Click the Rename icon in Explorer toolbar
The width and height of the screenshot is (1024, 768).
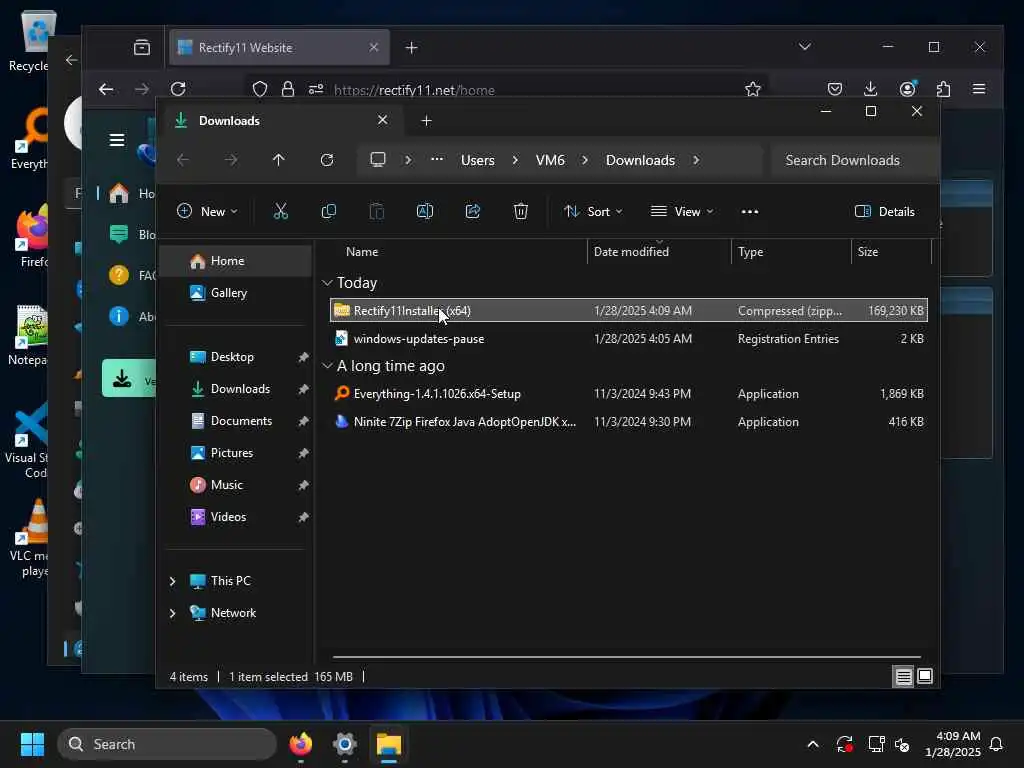pos(424,211)
